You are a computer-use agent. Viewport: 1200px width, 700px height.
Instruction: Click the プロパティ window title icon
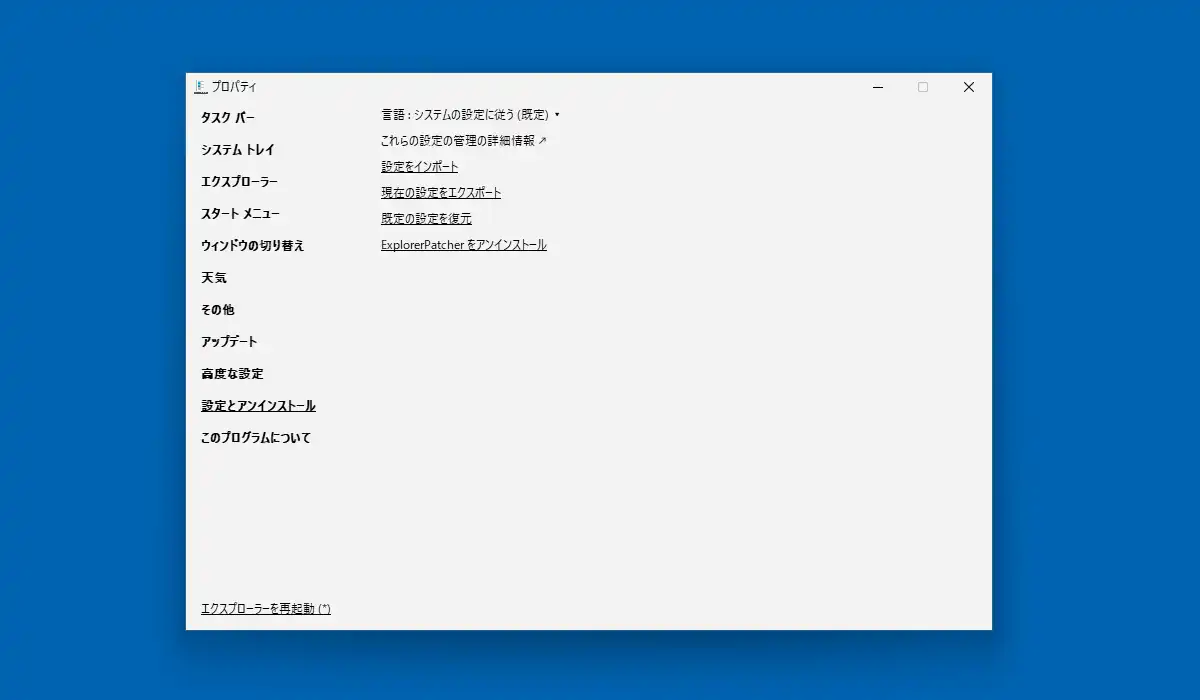[x=200, y=87]
